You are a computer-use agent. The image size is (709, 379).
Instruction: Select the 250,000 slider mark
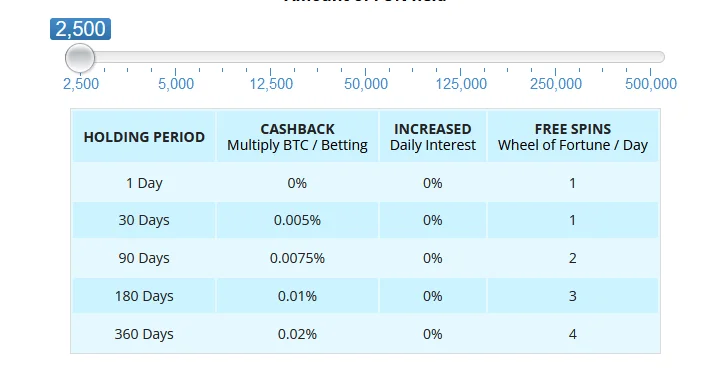click(x=556, y=84)
